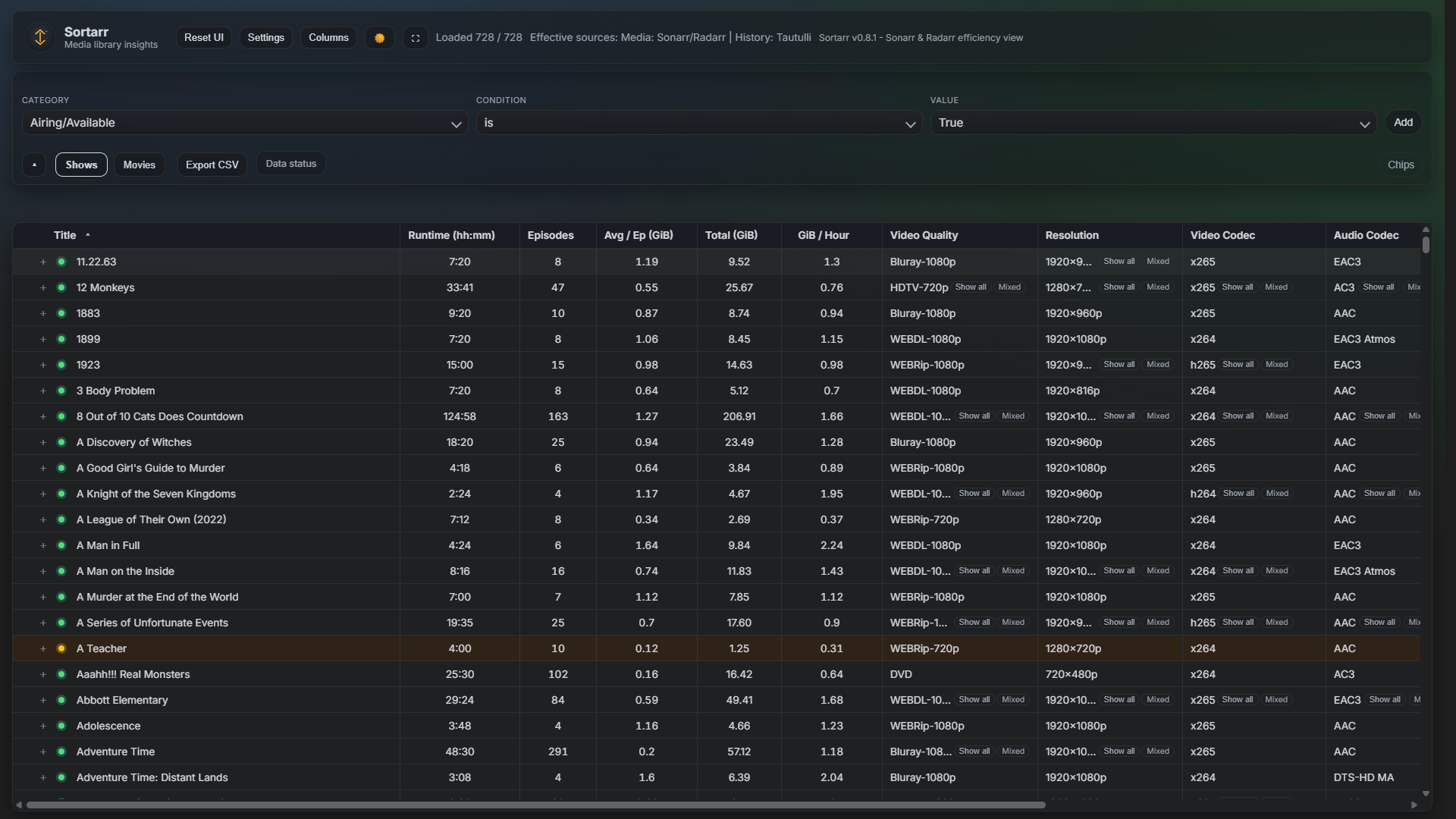Click the orange status dot for A Teacher

61,649
